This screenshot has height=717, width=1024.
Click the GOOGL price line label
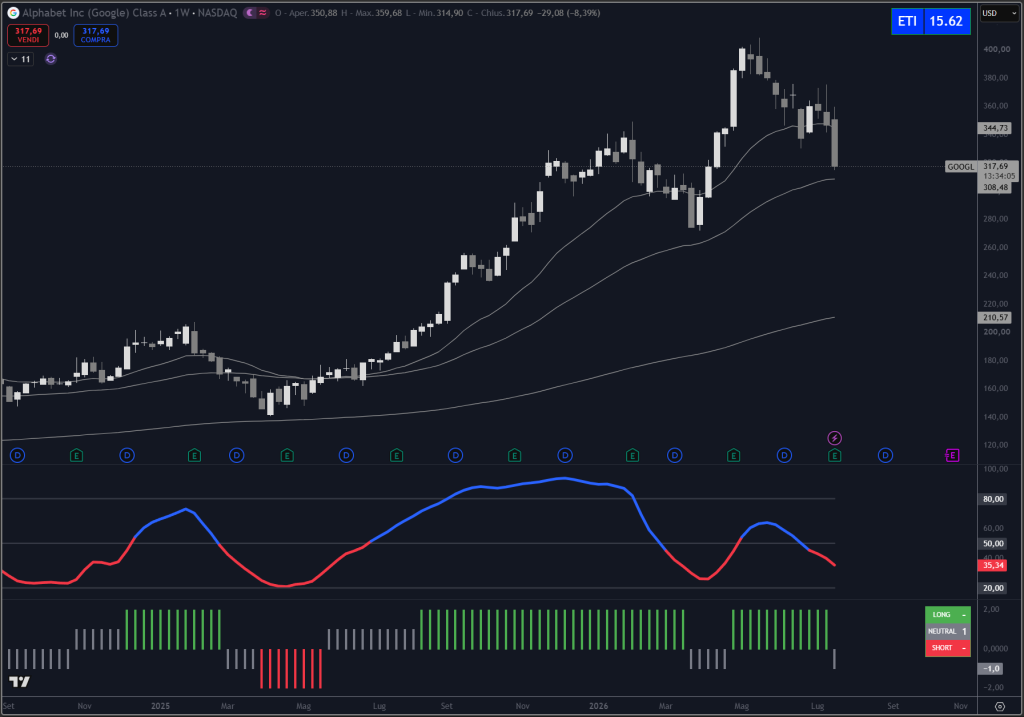[x=961, y=167]
